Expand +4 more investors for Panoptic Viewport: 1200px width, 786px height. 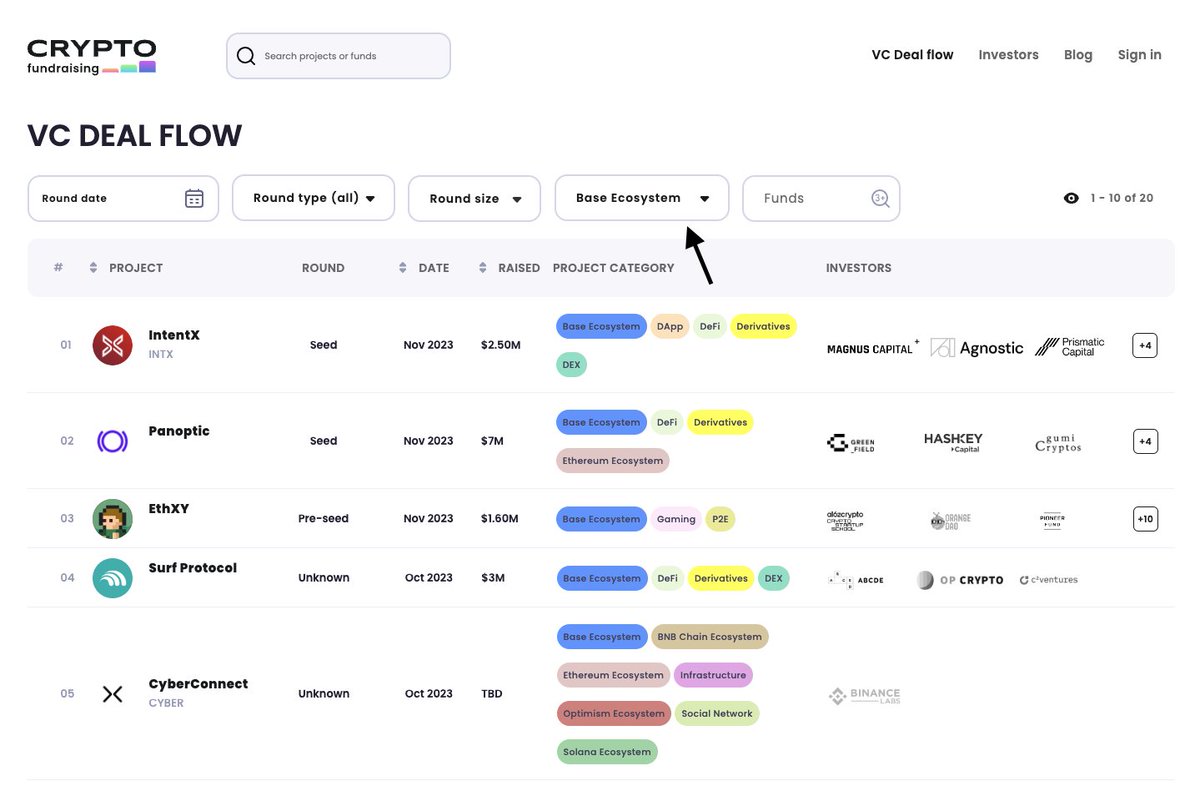(1145, 441)
